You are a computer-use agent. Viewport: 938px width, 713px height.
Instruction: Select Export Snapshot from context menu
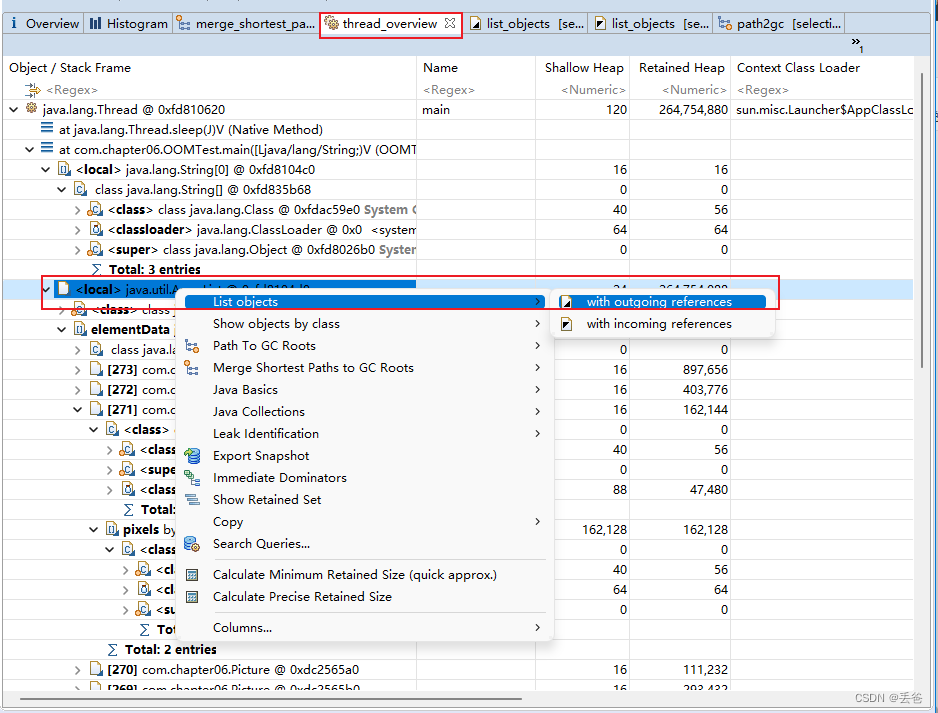point(365,456)
